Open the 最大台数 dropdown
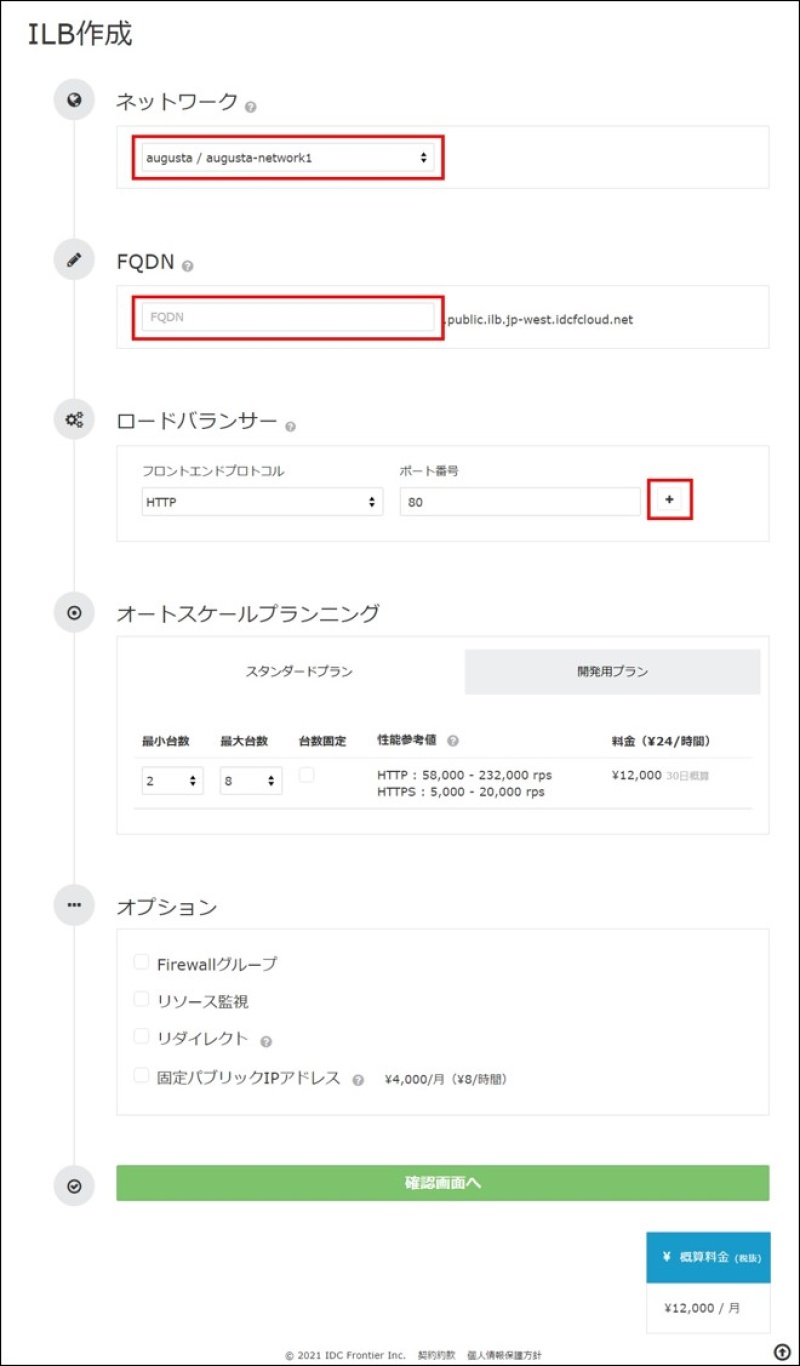 pos(250,781)
